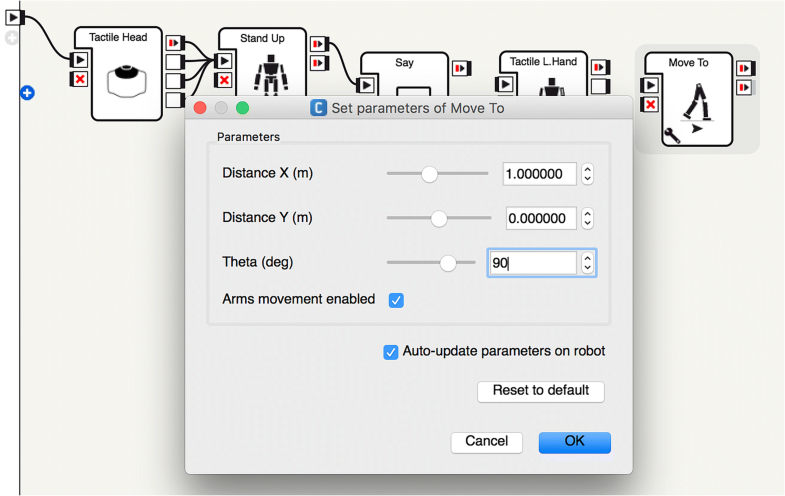785x496 pixels.
Task: Click the Distance Y value field
Action: 541,218
